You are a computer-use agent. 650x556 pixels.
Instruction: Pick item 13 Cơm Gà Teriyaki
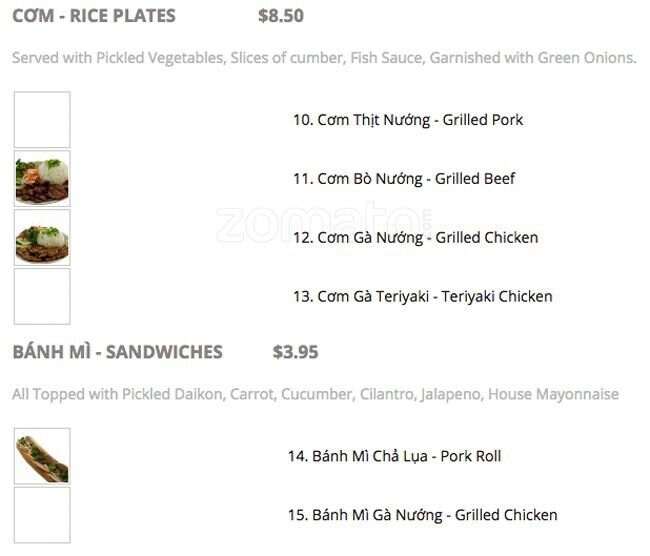pos(421,297)
